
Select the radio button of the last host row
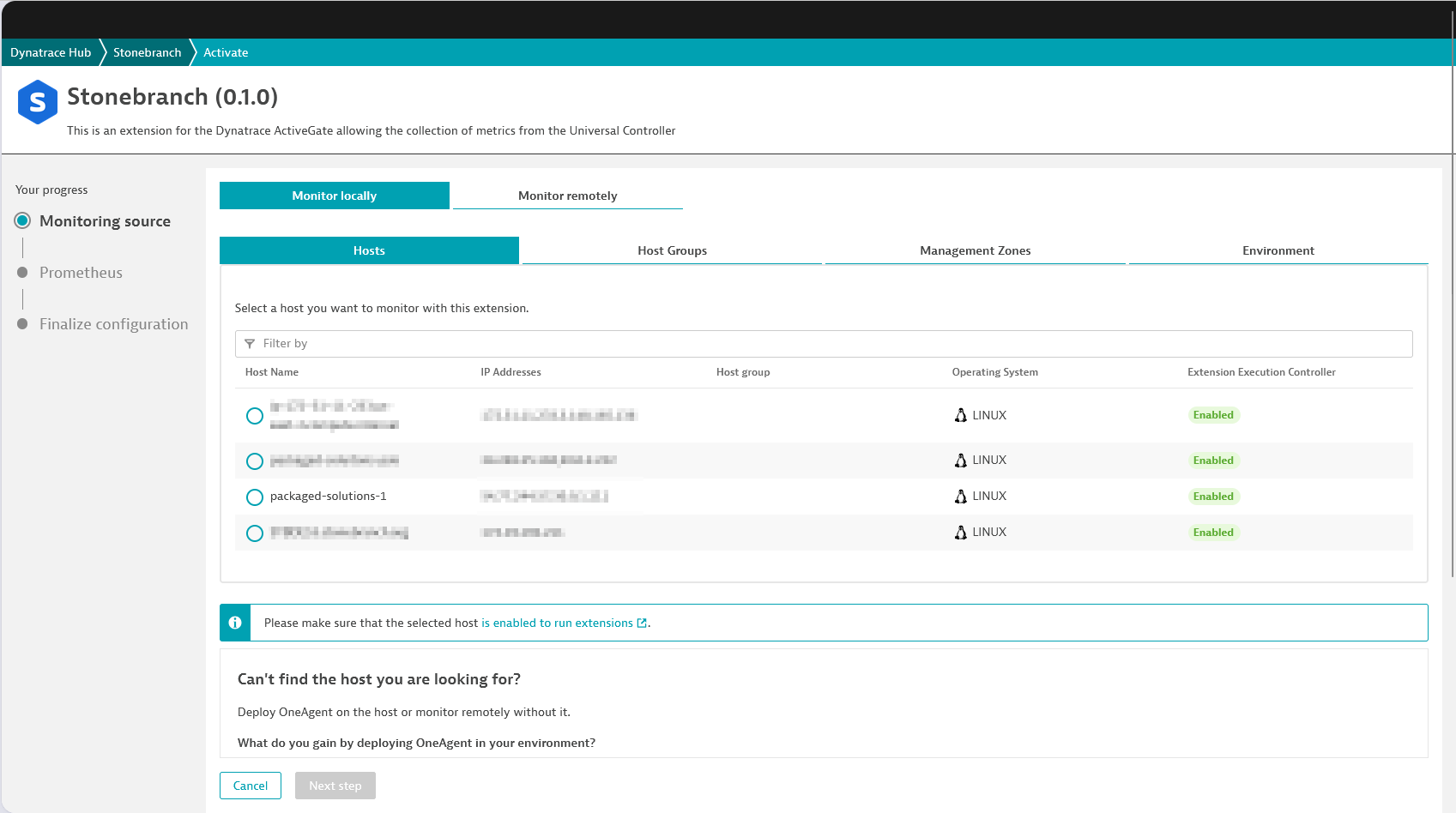pyautogui.click(x=255, y=533)
